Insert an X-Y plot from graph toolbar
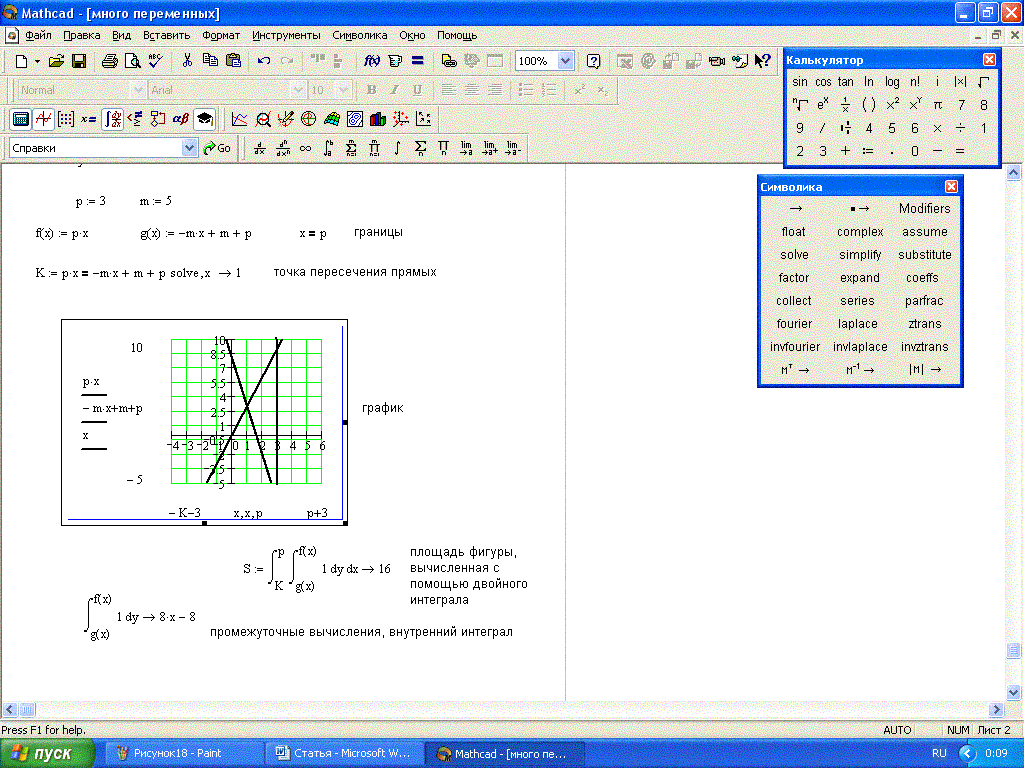This screenshot has width=1024, height=768. point(239,119)
